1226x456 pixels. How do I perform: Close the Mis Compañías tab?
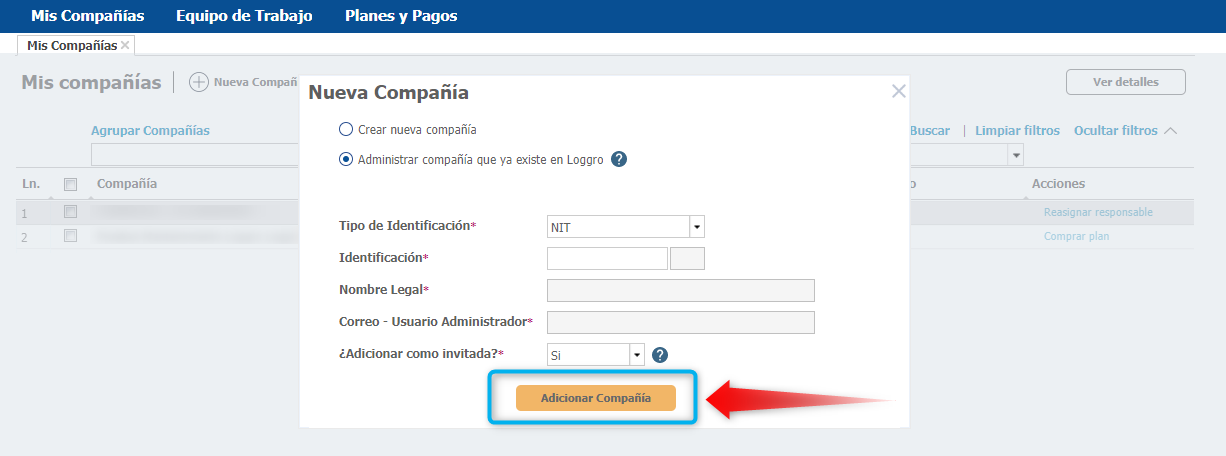[x=125, y=45]
